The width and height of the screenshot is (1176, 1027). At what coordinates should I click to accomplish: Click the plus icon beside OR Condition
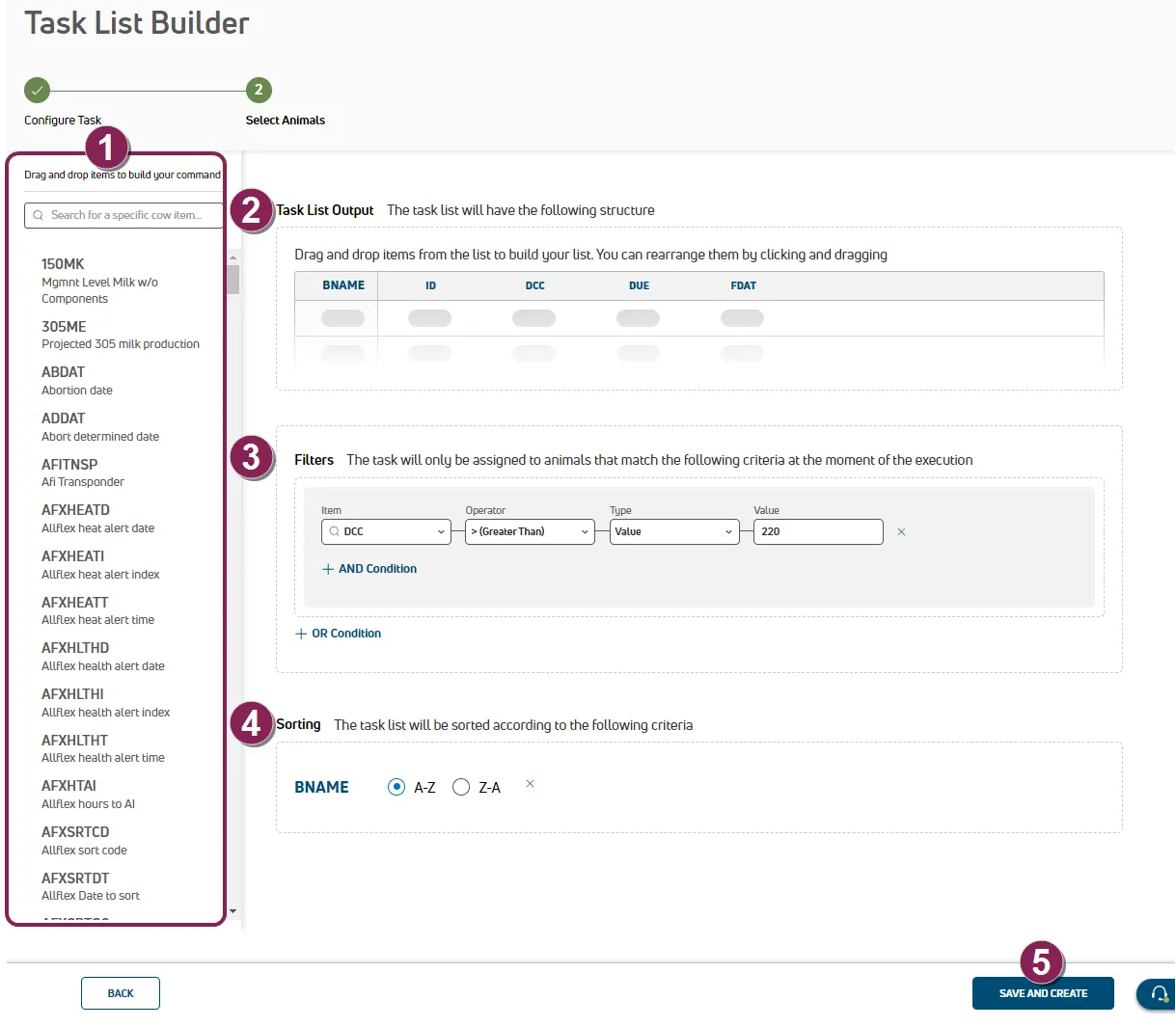click(301, 634)
